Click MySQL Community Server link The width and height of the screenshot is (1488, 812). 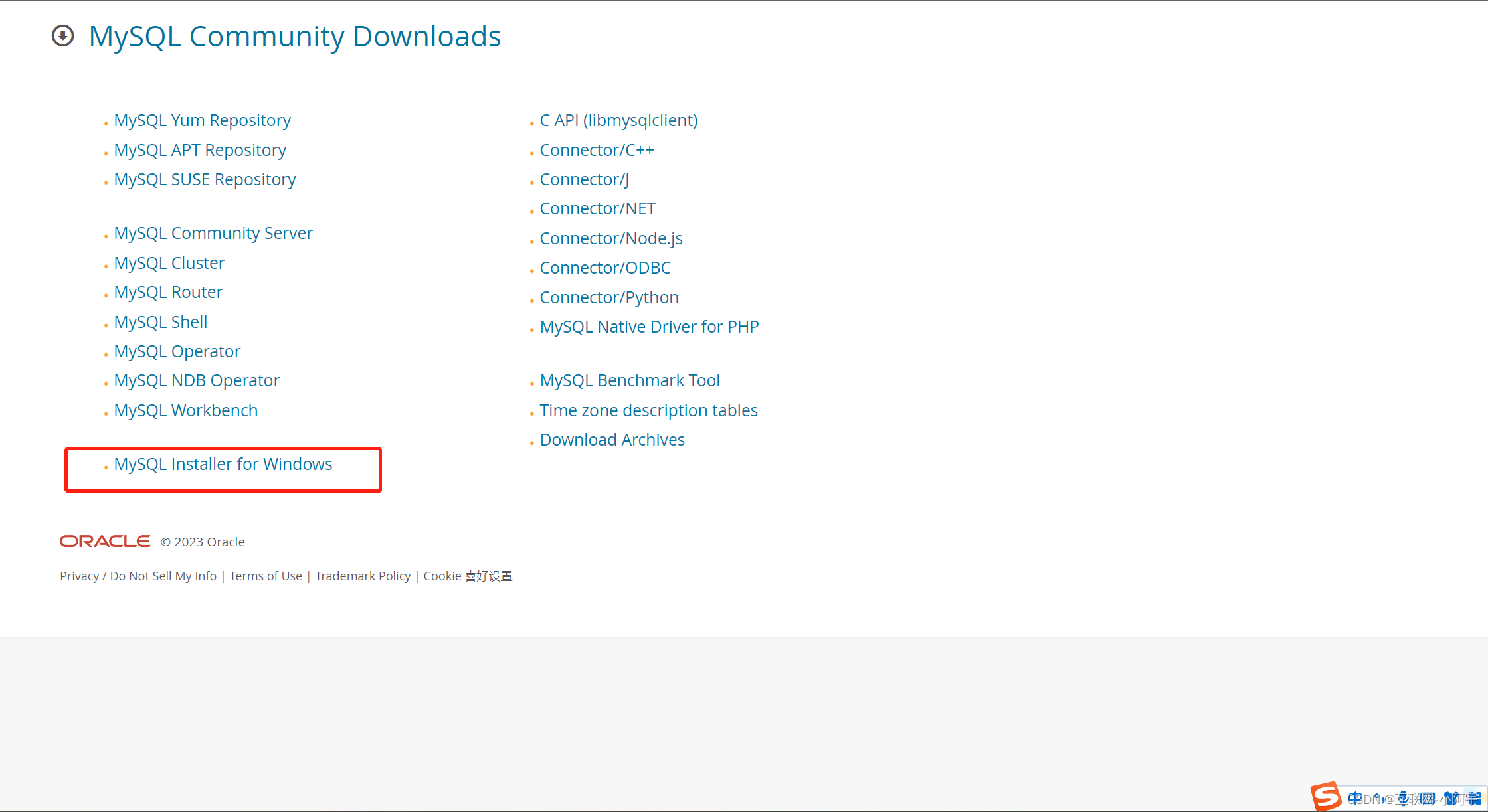[213, 232]
